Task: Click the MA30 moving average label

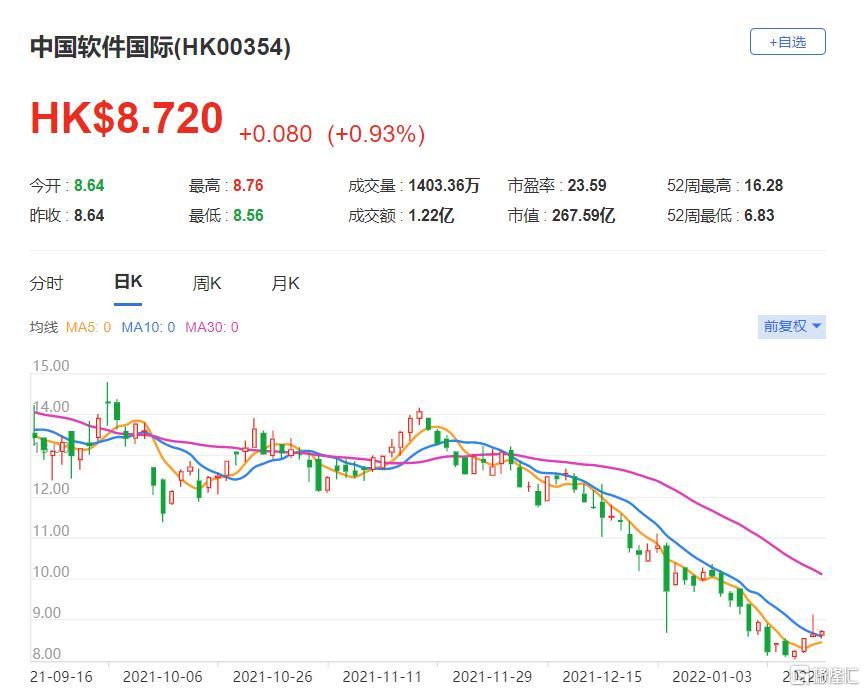Action: (x=212, y=327)
